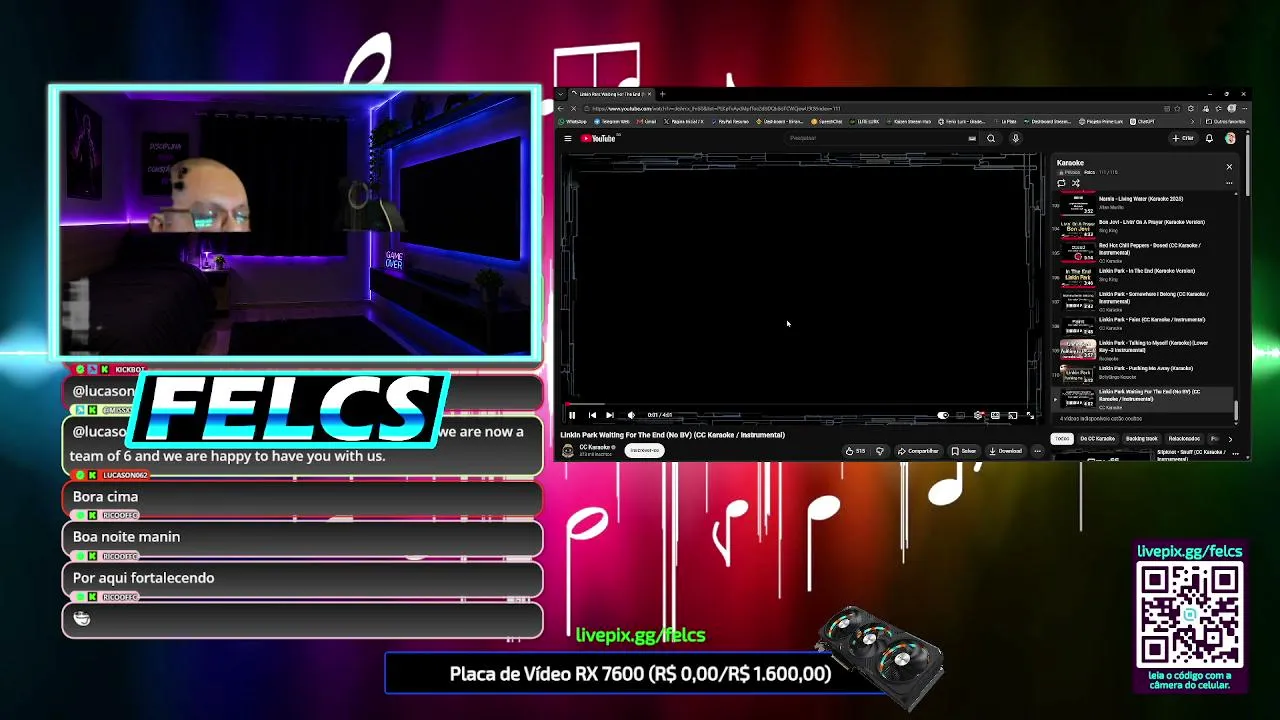The width and height of the screenshot is (1280, 720).
Task: Open the YouTube account avatar menu
Action: 1230,138
